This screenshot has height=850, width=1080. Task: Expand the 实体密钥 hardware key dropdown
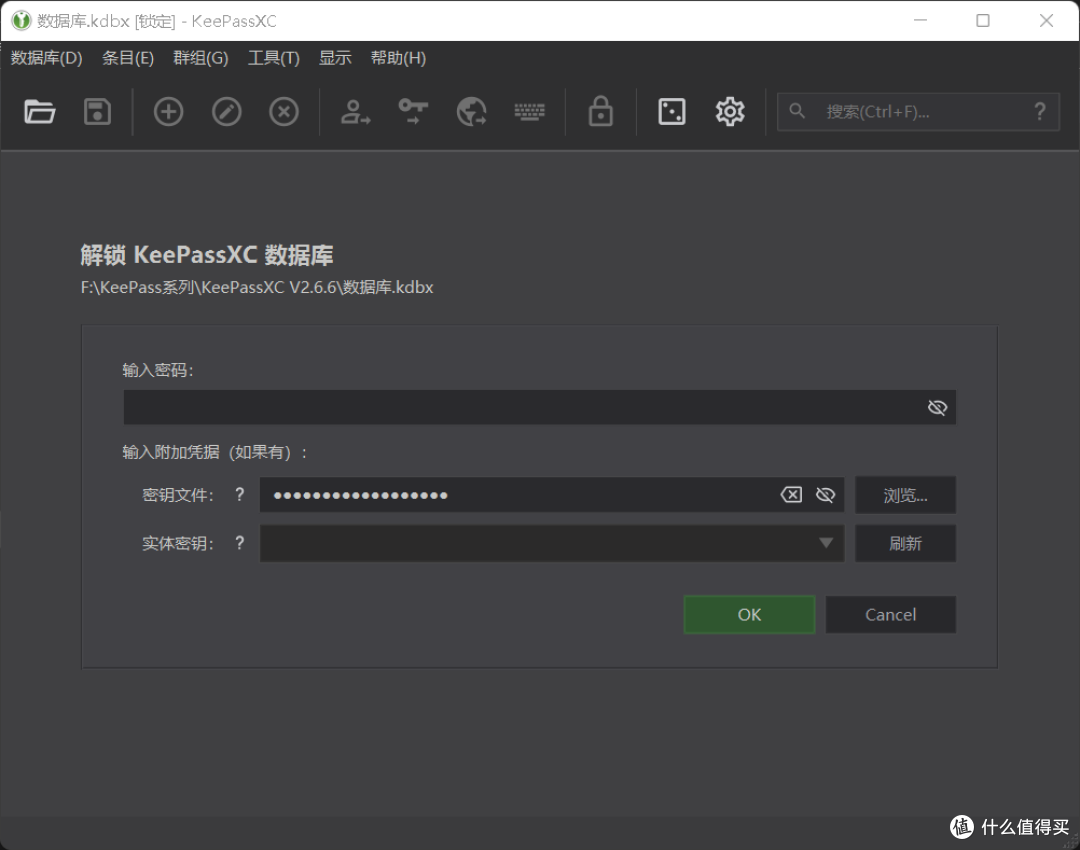[825, 543]
